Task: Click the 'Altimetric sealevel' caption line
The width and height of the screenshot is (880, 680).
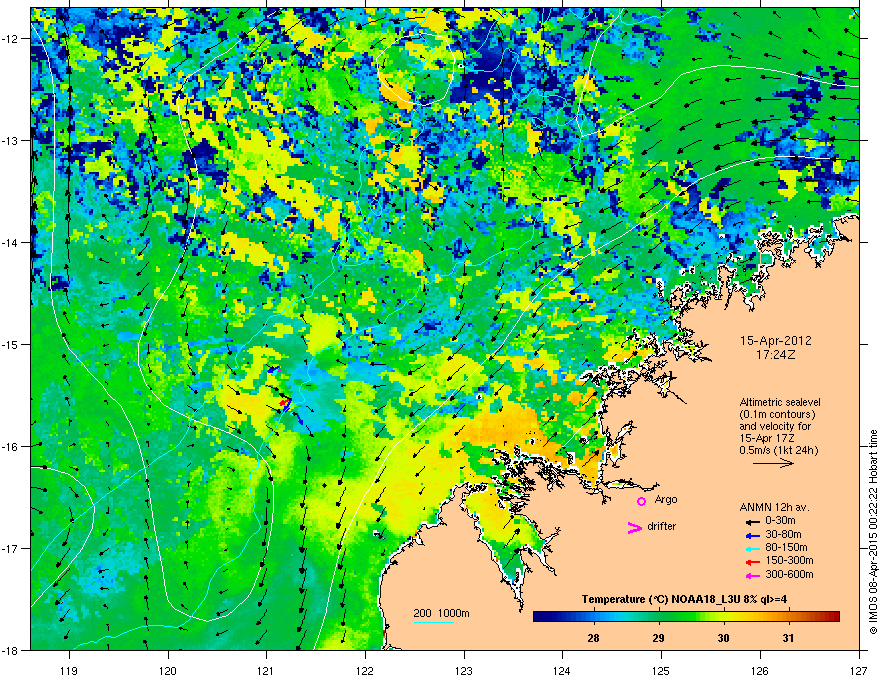Action: point(780,402)
